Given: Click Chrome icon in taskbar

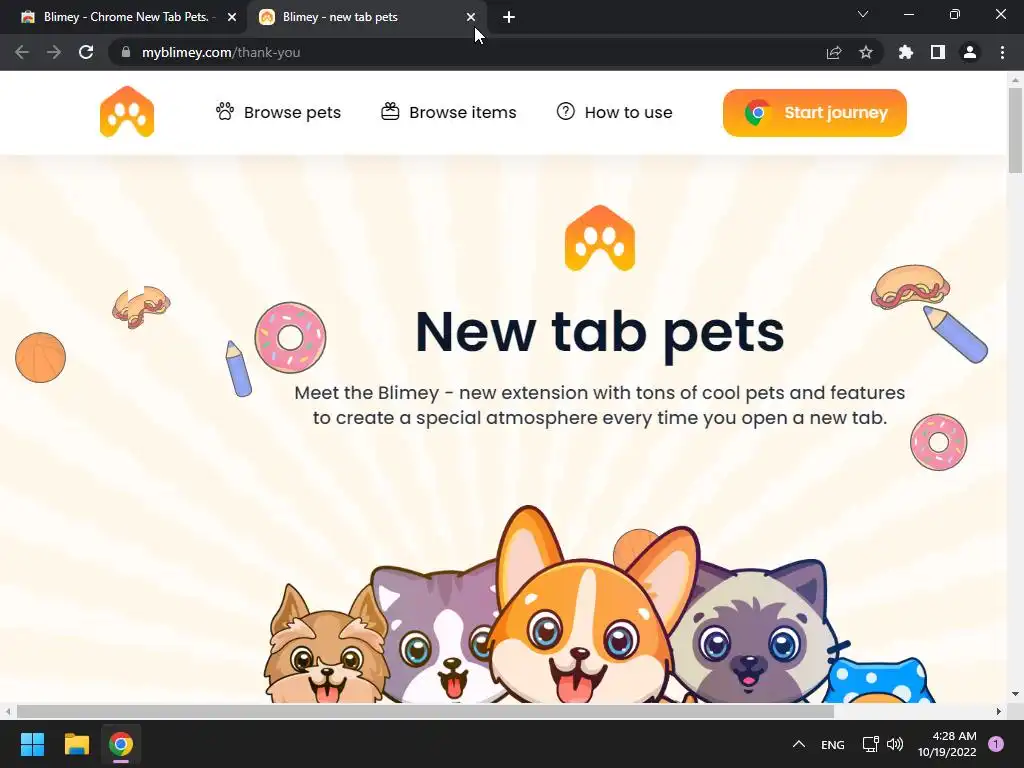Looking at the screenshot, I should coord(120,744).
